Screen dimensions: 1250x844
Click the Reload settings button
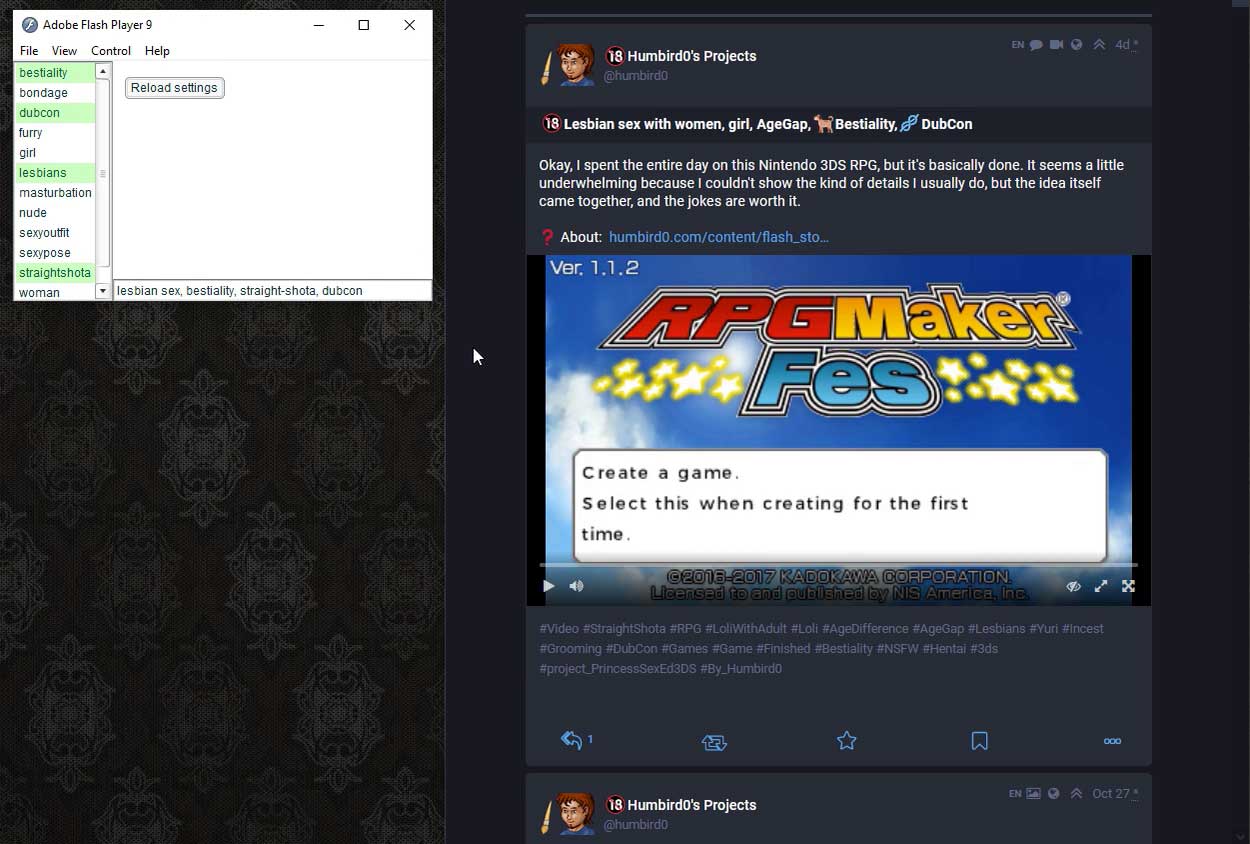(x=174, y=88)
